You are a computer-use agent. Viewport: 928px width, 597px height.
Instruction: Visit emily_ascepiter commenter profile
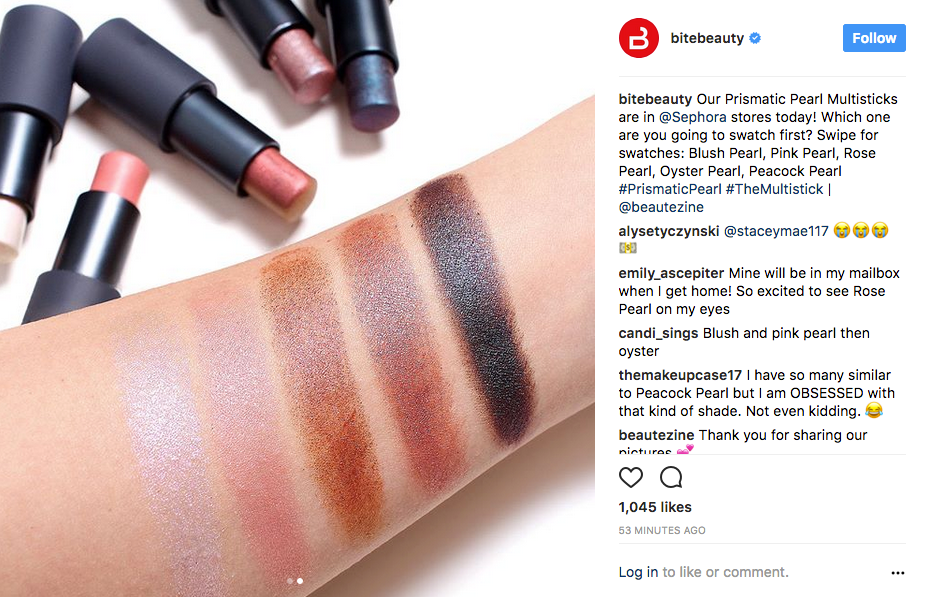(671, 273)
